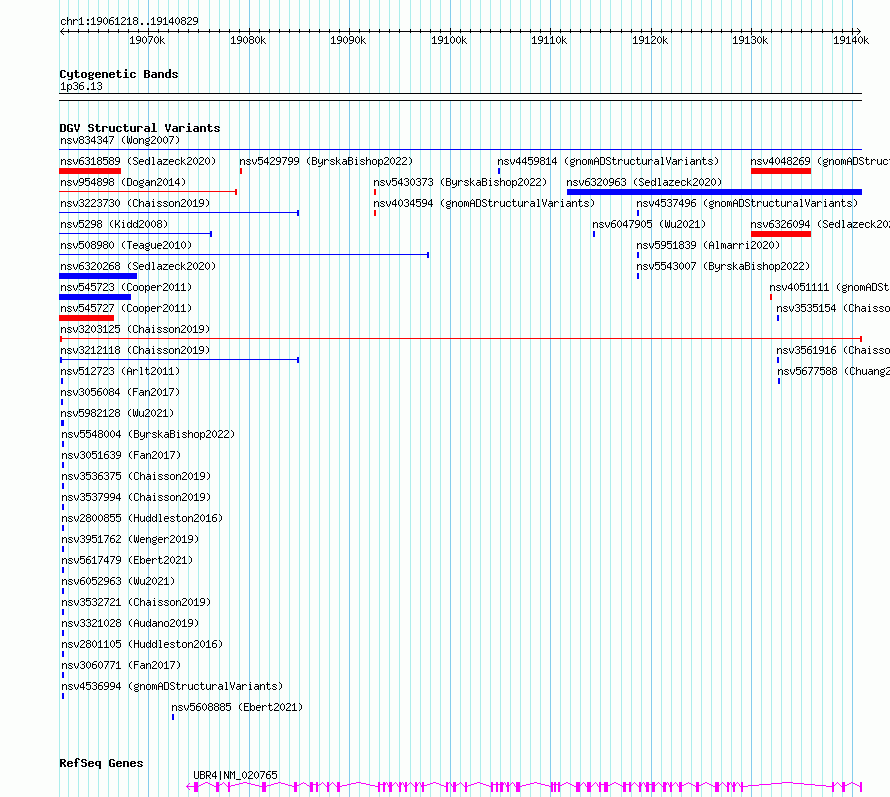Select the blue nsv6320268 (Sedlazeck2020) bar

pyautogui.click(x=98, y=276)
